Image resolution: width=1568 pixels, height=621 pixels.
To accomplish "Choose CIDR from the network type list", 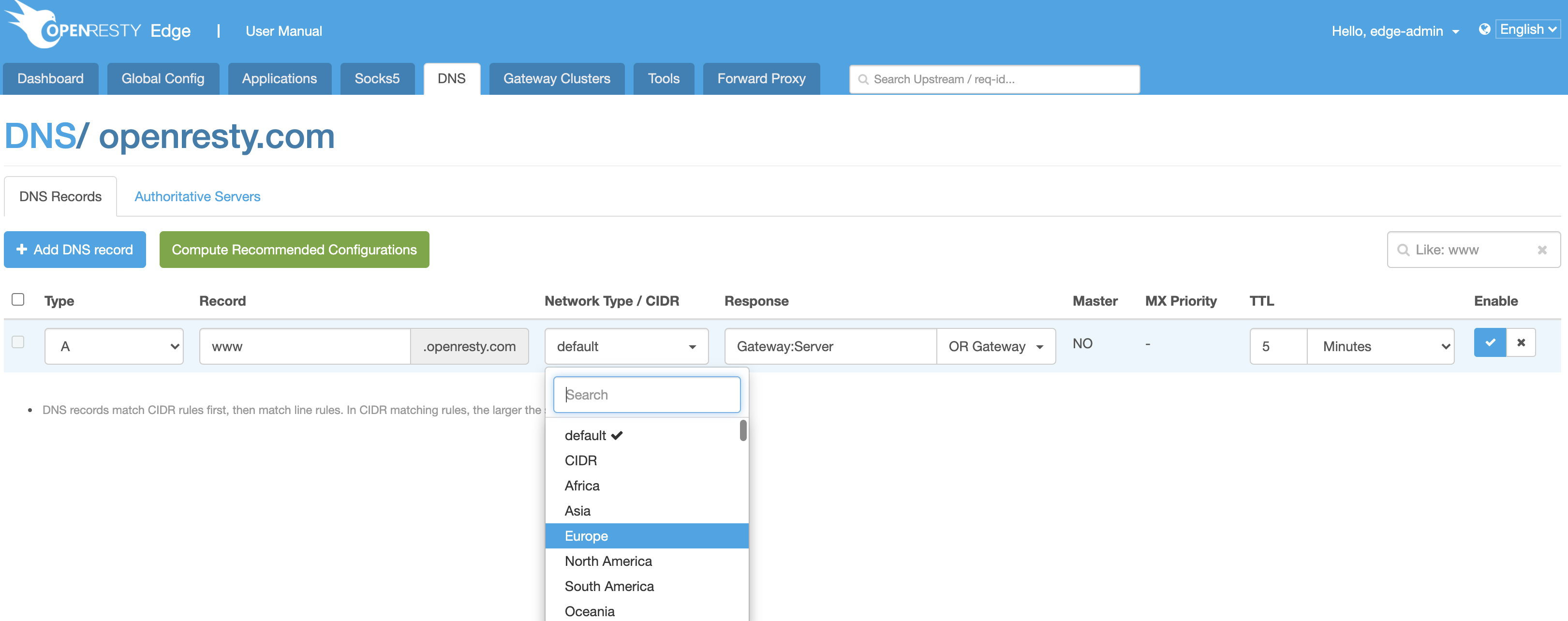I will tap(647, 460).
